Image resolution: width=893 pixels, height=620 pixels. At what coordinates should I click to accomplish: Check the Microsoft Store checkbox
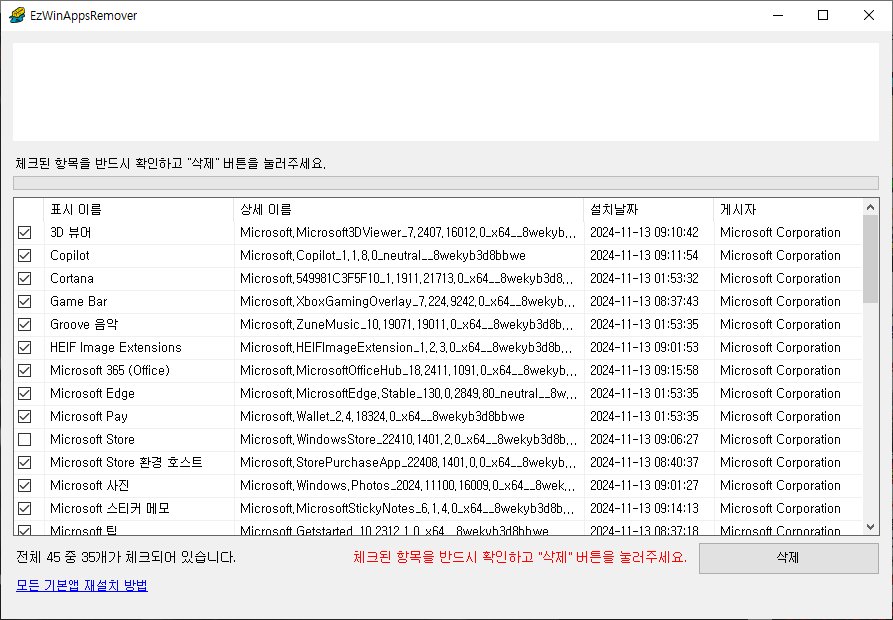point(24,440)
